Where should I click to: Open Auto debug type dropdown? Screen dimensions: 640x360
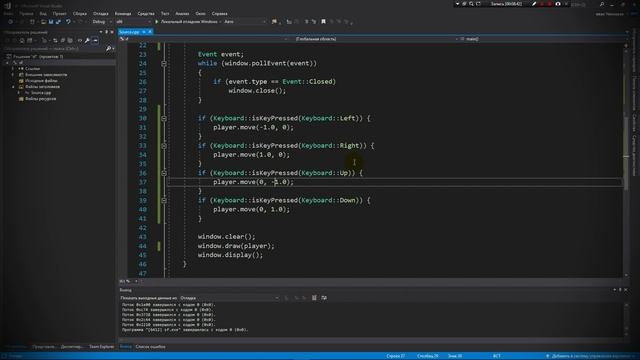245,22
